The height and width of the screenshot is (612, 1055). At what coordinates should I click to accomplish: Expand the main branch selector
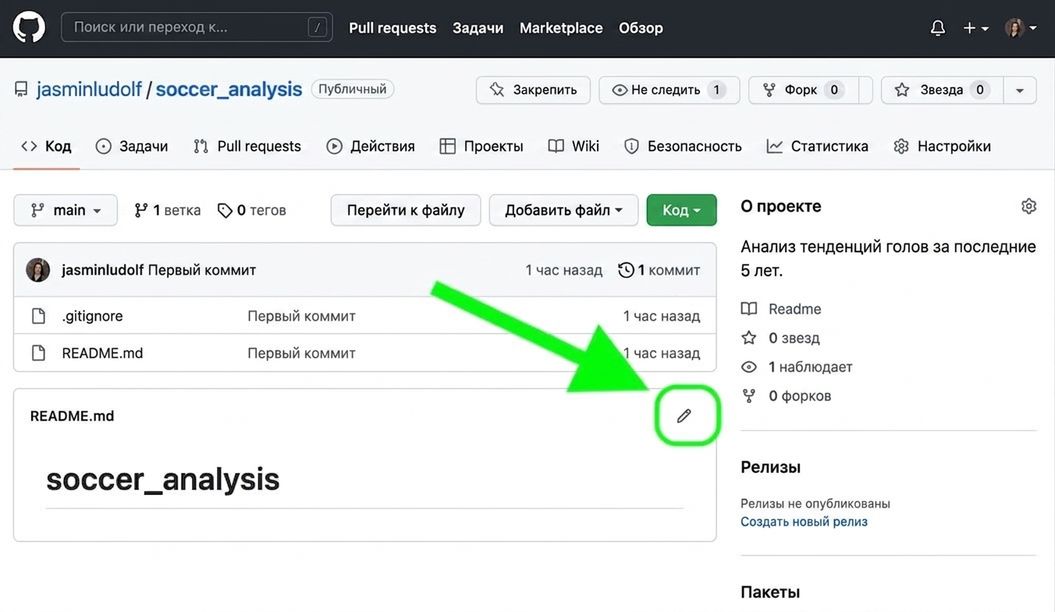(x=65, y=211)
